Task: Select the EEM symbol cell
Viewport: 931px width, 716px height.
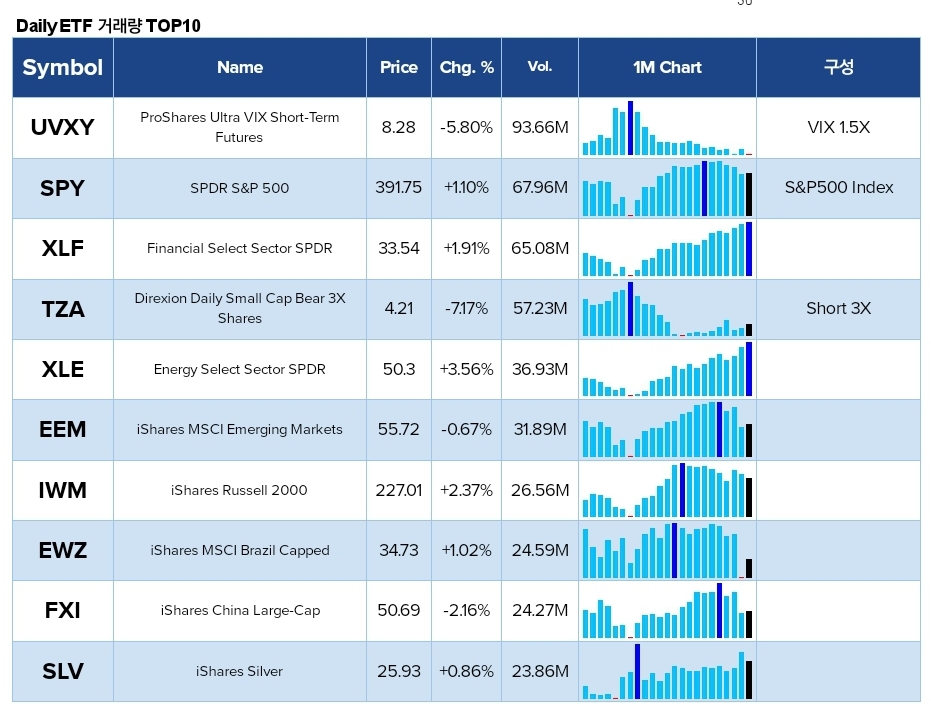Action: pos(62,430)
